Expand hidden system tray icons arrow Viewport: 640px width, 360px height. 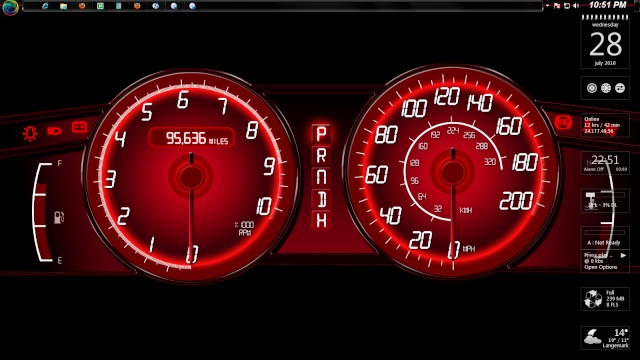click(547, 6)
